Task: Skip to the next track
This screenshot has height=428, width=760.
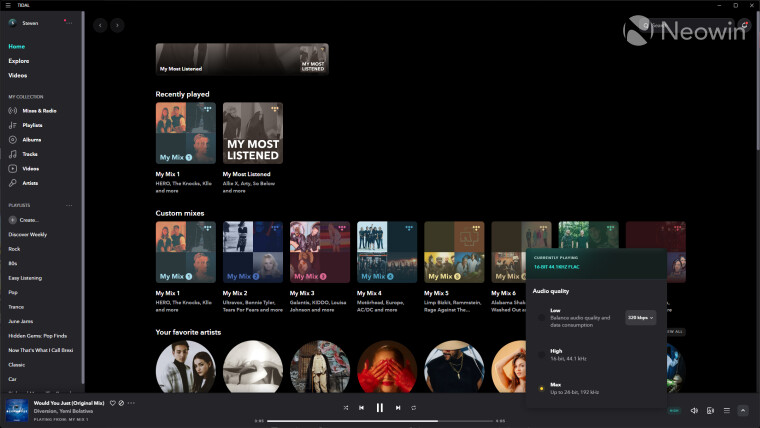Action: (x=398, y=408)
